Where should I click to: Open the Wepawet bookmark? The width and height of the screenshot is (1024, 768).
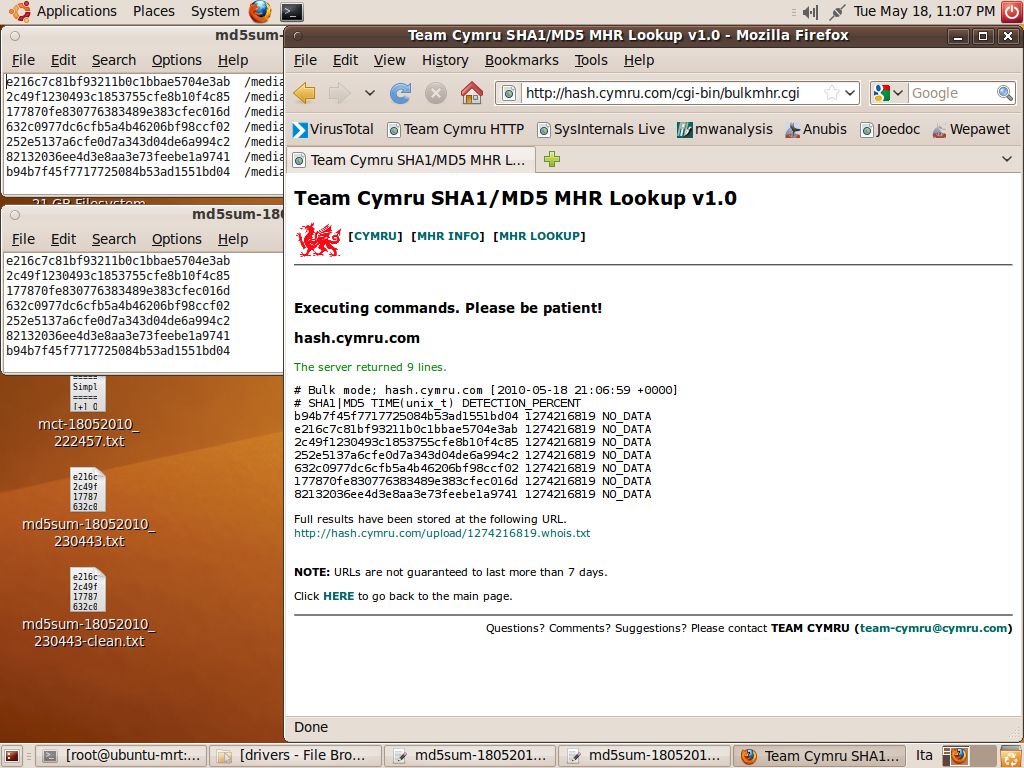click(x=971, y=129)
